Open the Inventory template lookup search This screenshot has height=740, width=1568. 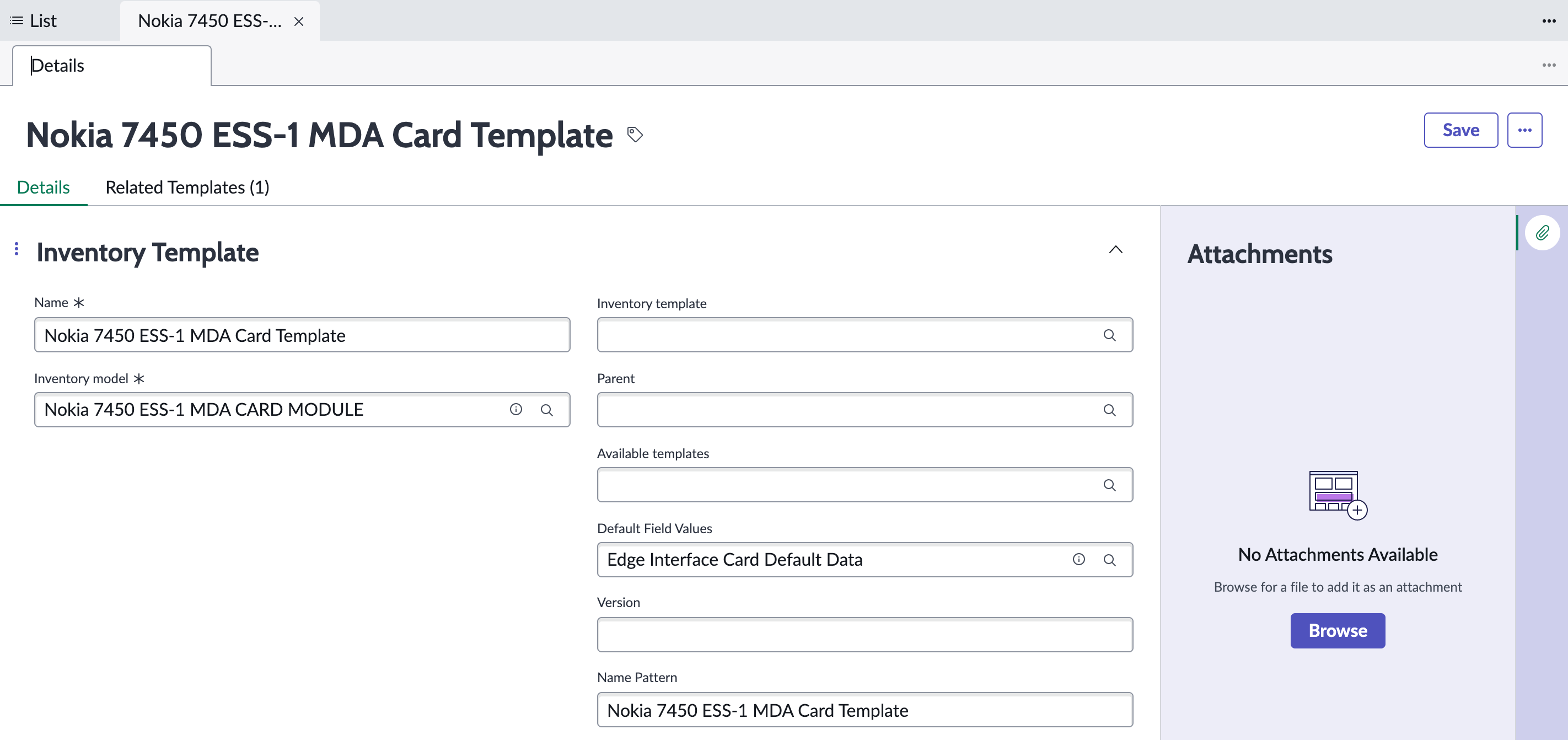1109,335
